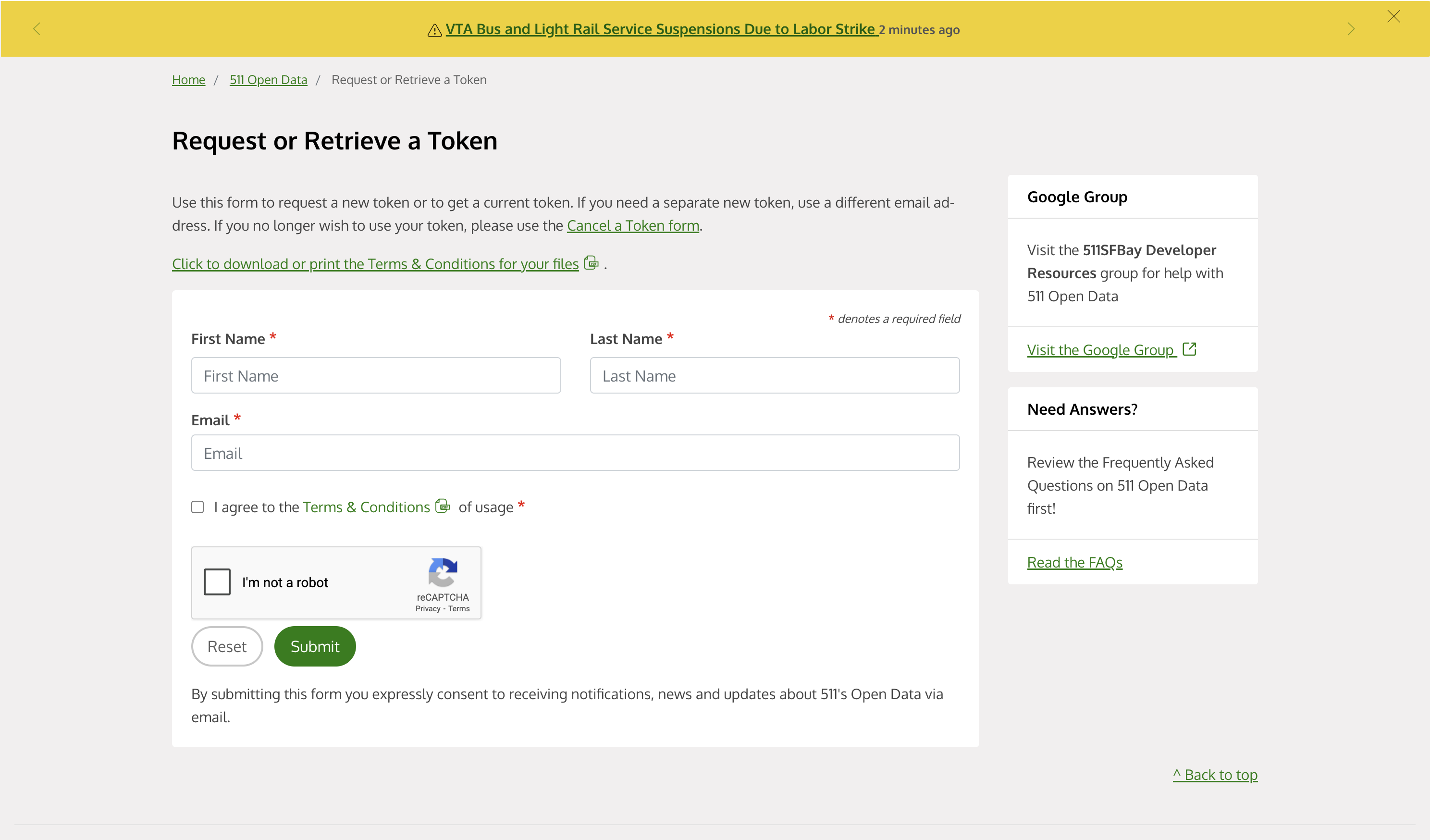Focus the Last Name input field
This screenshot has height=840, width=1430.
[x=775, y=376]
